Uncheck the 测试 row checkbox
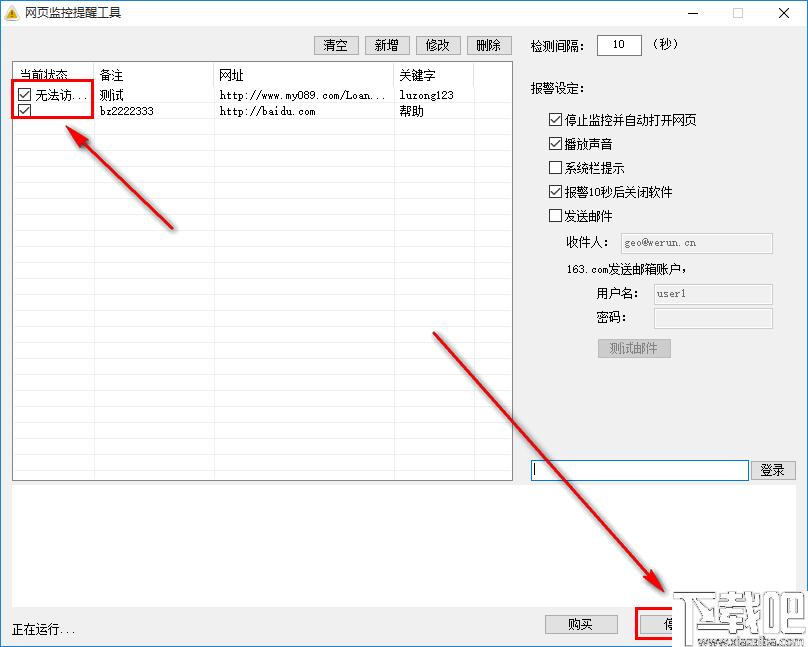808x647 pixels. 24,94
